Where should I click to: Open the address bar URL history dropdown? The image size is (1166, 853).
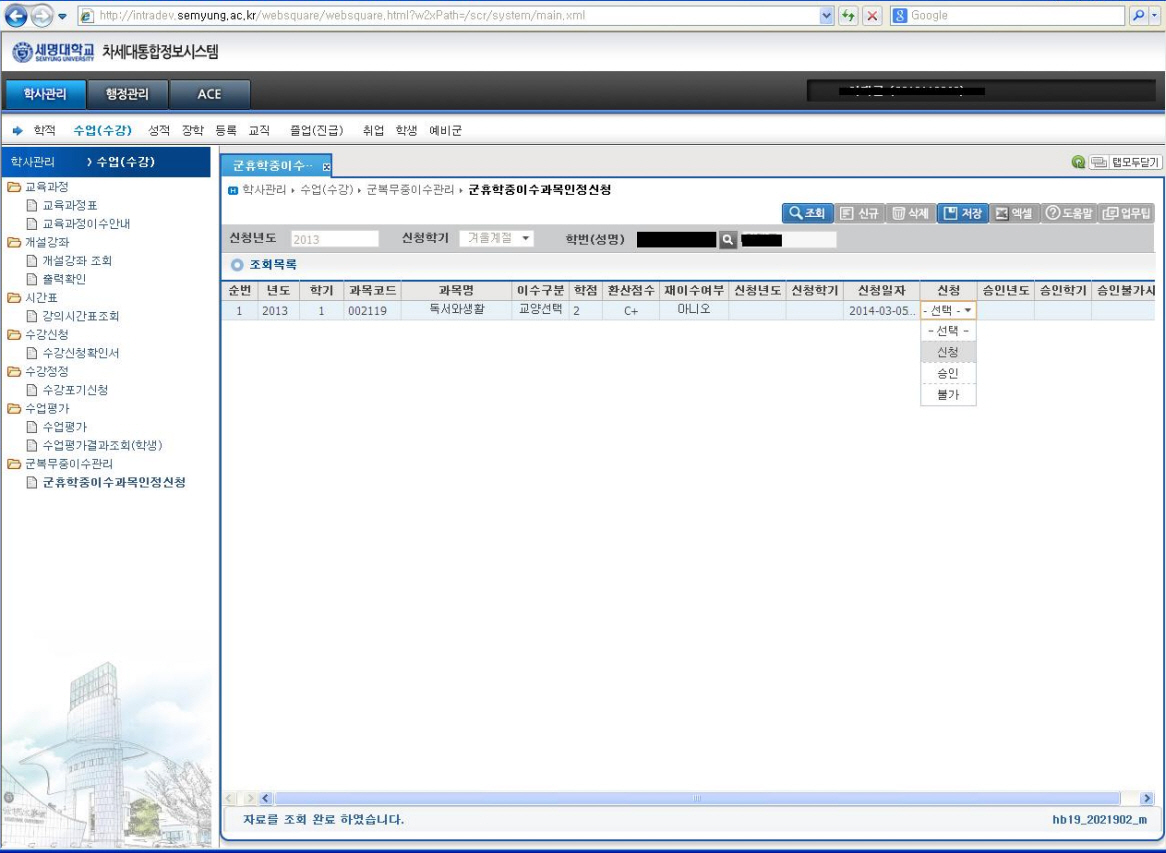(x=826, y=16)
